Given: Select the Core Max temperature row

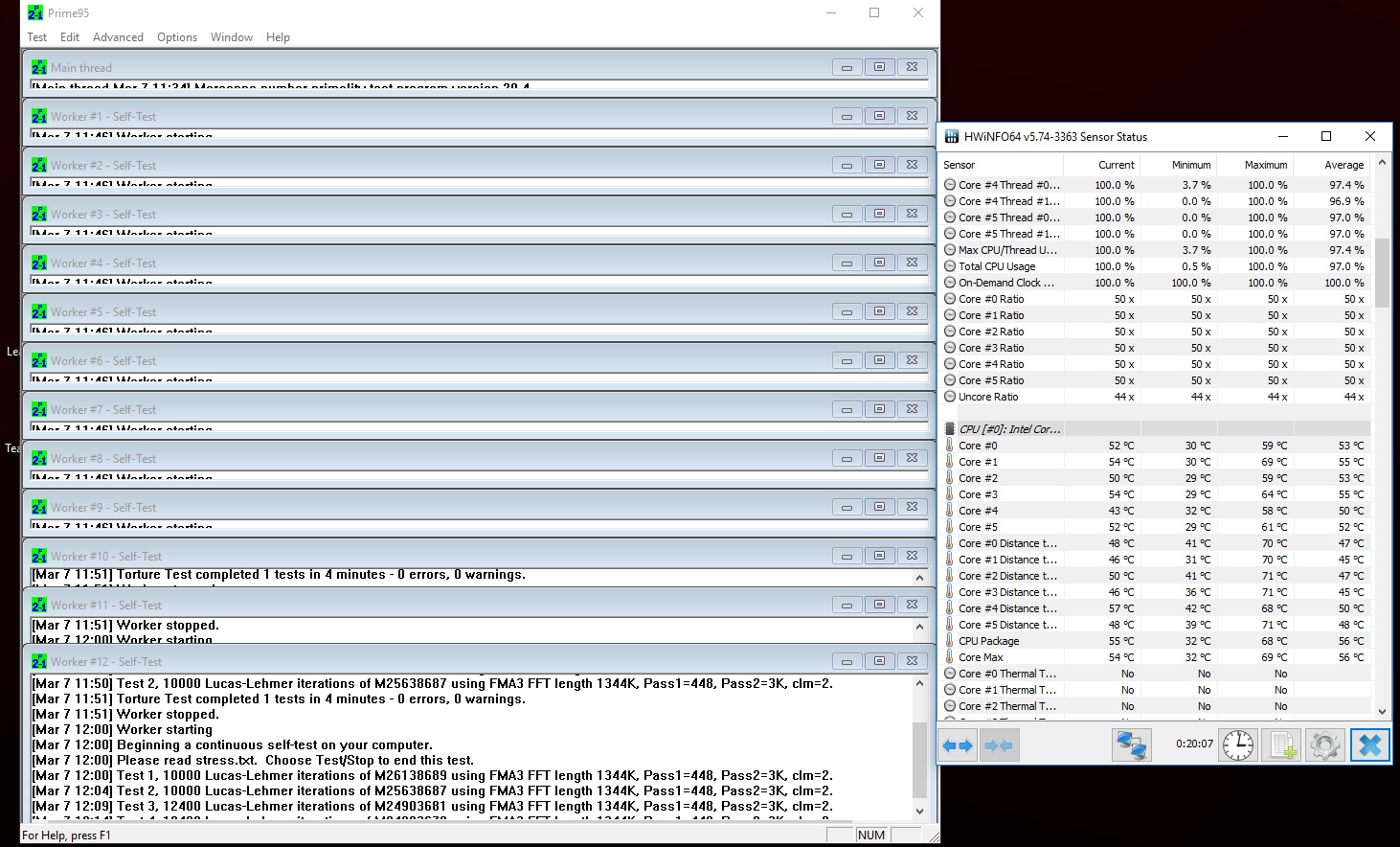Looking at the screenshot, I should pyautogui.click(x=1154, y=657).
